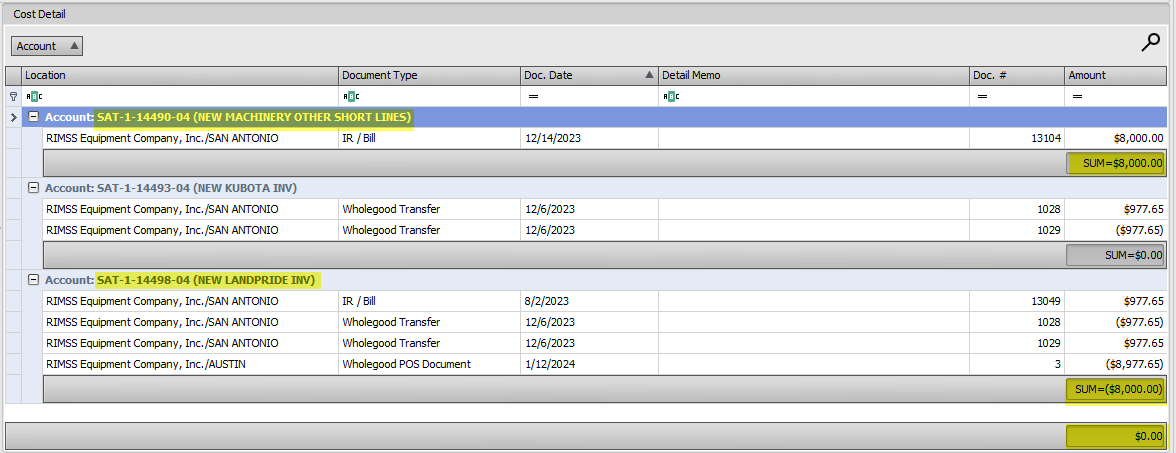The width and height of the screenshot is (1176, 453).
Task: Open Amount filter equals operator
Action: click(x=1078, y=96)
